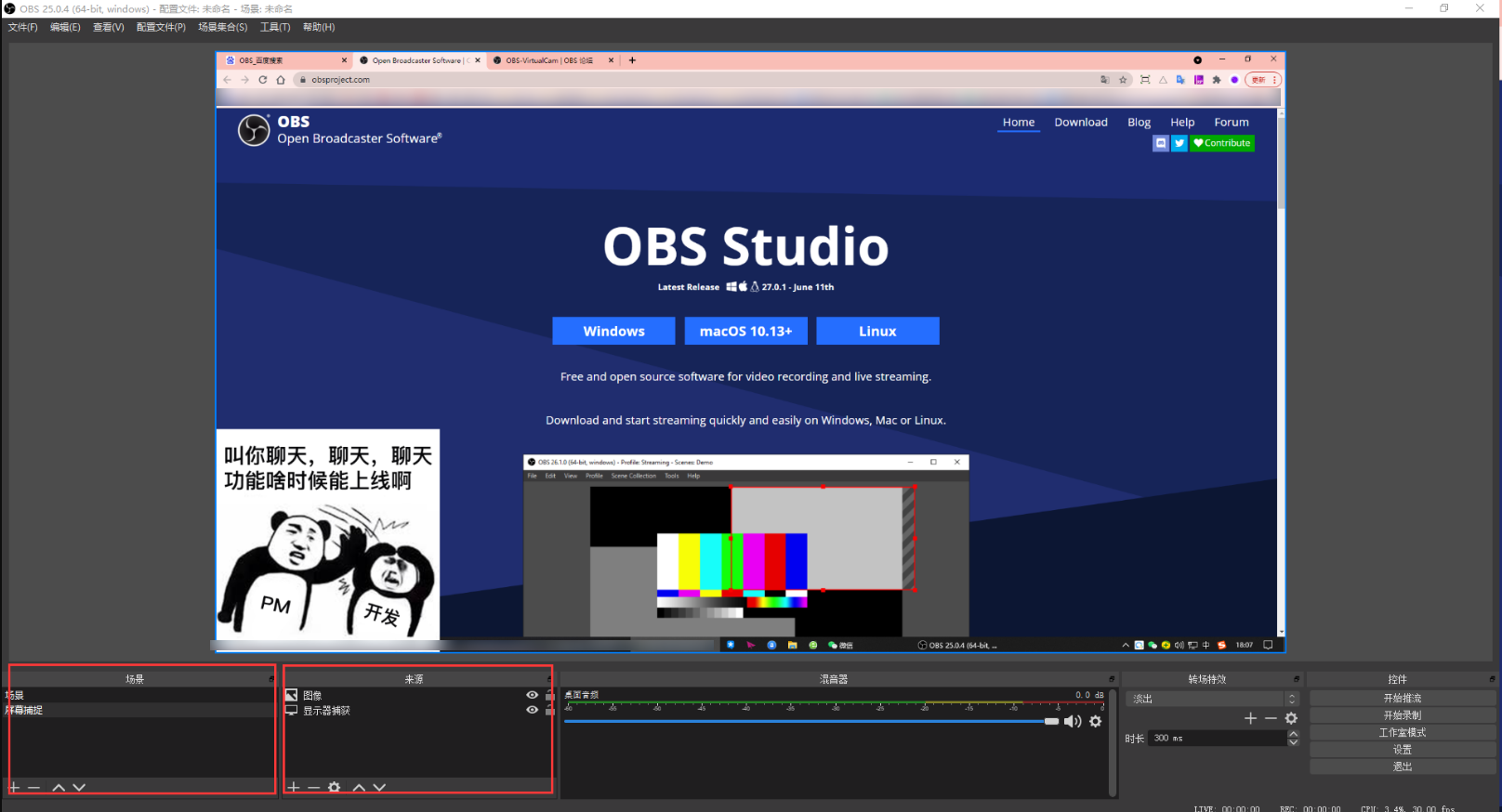Click mixer panel vertical scrollbar
The image size is (1502, 812).
click(x=1113, y=741)
